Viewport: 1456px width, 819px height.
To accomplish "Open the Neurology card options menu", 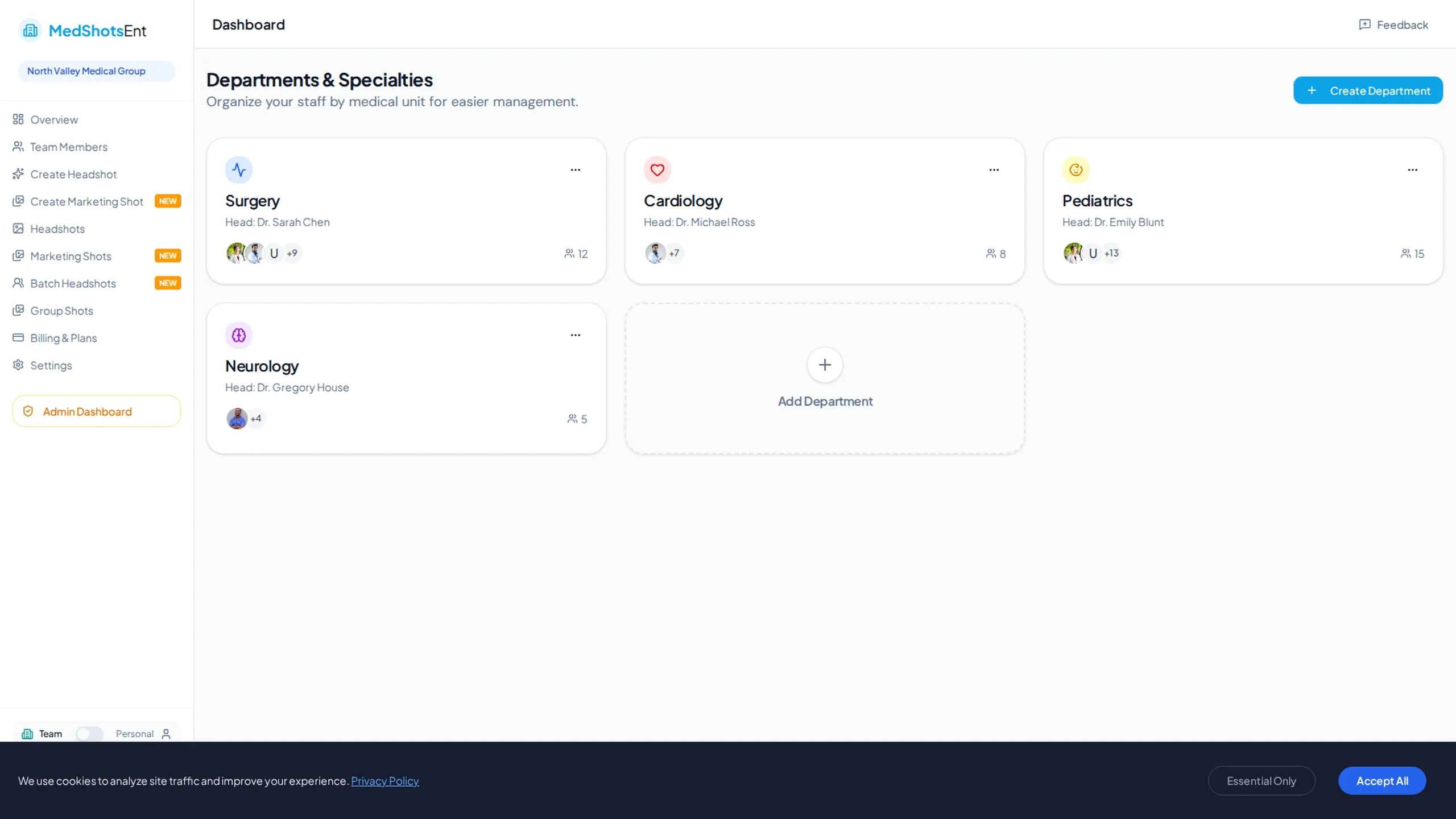I will [x=576, y=335].
